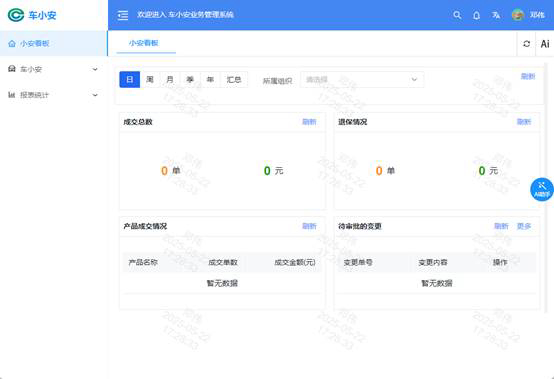This screenshot has width=554, height=379.
Task: Click 刷新 in the filter bar
Action: [x=528, y=76]
